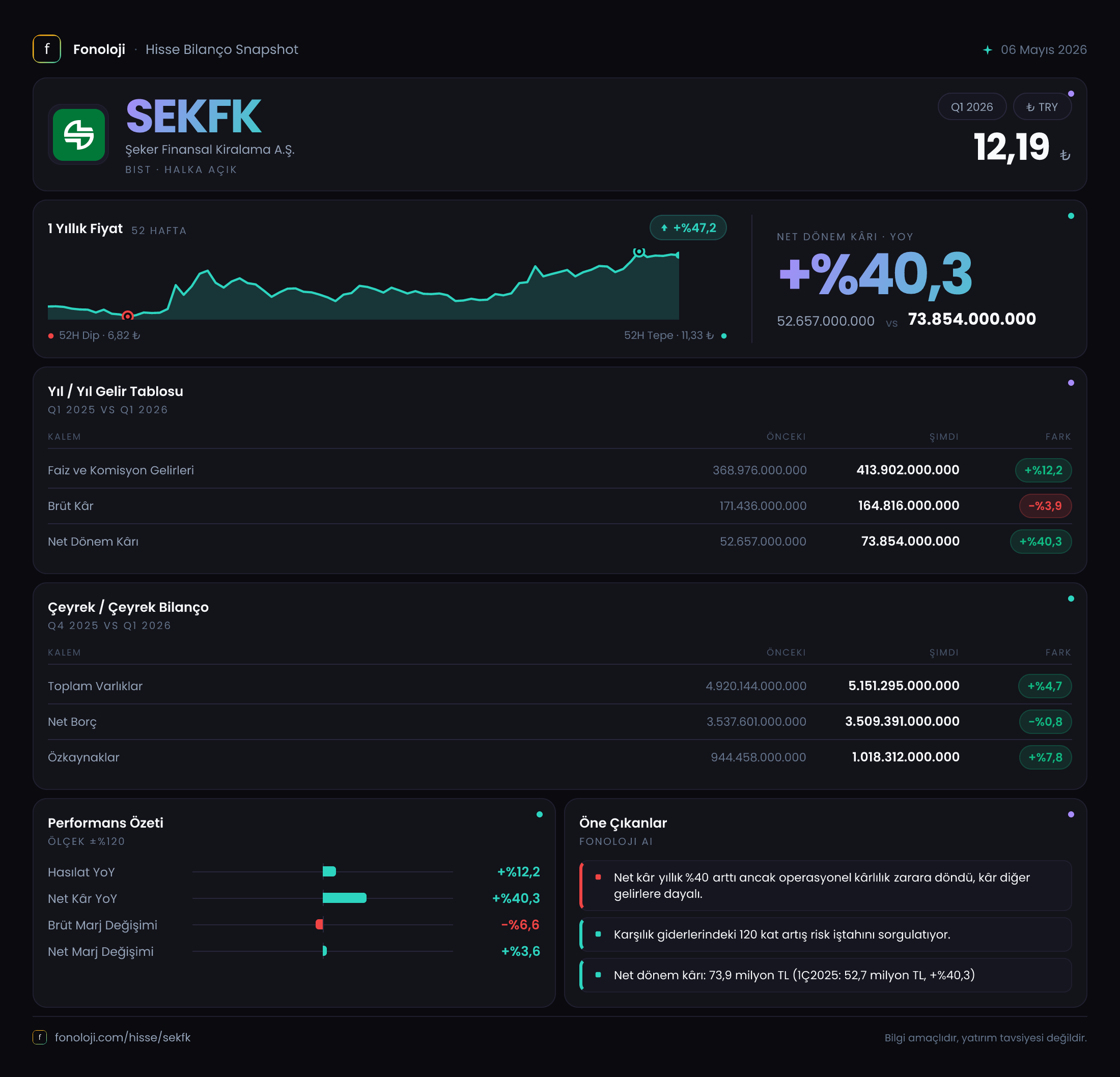
Task: Click the "Bilgi amaçlıdır, yatırım tavsiyesi değildir" disclaimer
Action: click(x=985, y=1038)
